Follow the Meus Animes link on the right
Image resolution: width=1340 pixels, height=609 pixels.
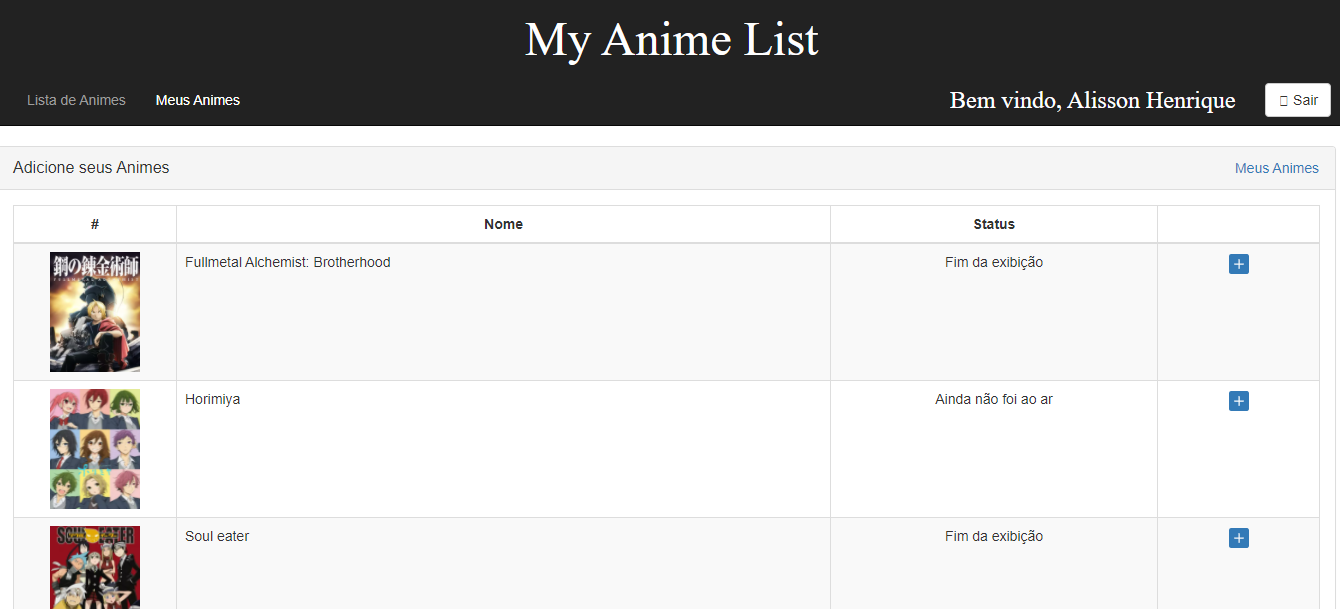1277,168
